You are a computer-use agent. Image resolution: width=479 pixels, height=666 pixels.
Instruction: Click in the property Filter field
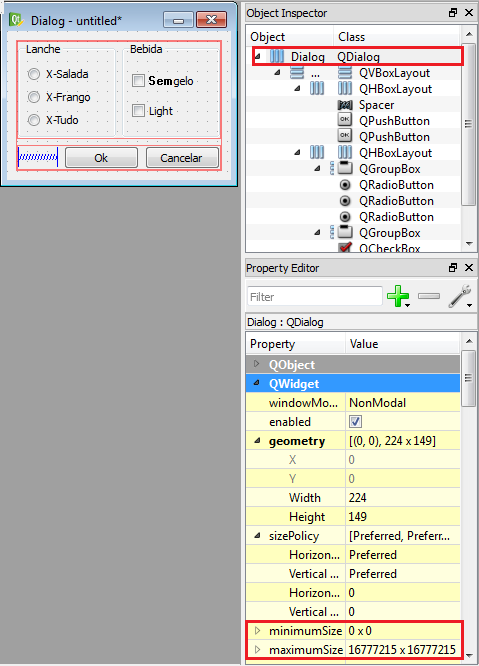click(314, 296)
